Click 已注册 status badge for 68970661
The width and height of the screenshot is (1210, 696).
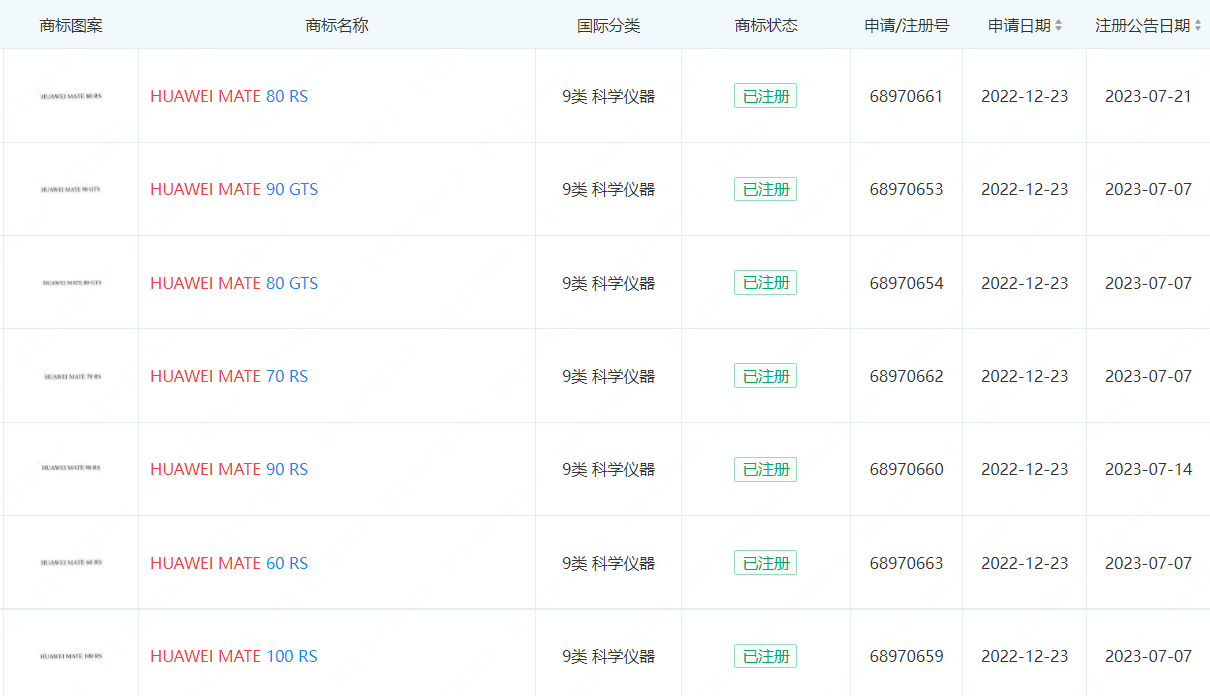coord(765,96)
